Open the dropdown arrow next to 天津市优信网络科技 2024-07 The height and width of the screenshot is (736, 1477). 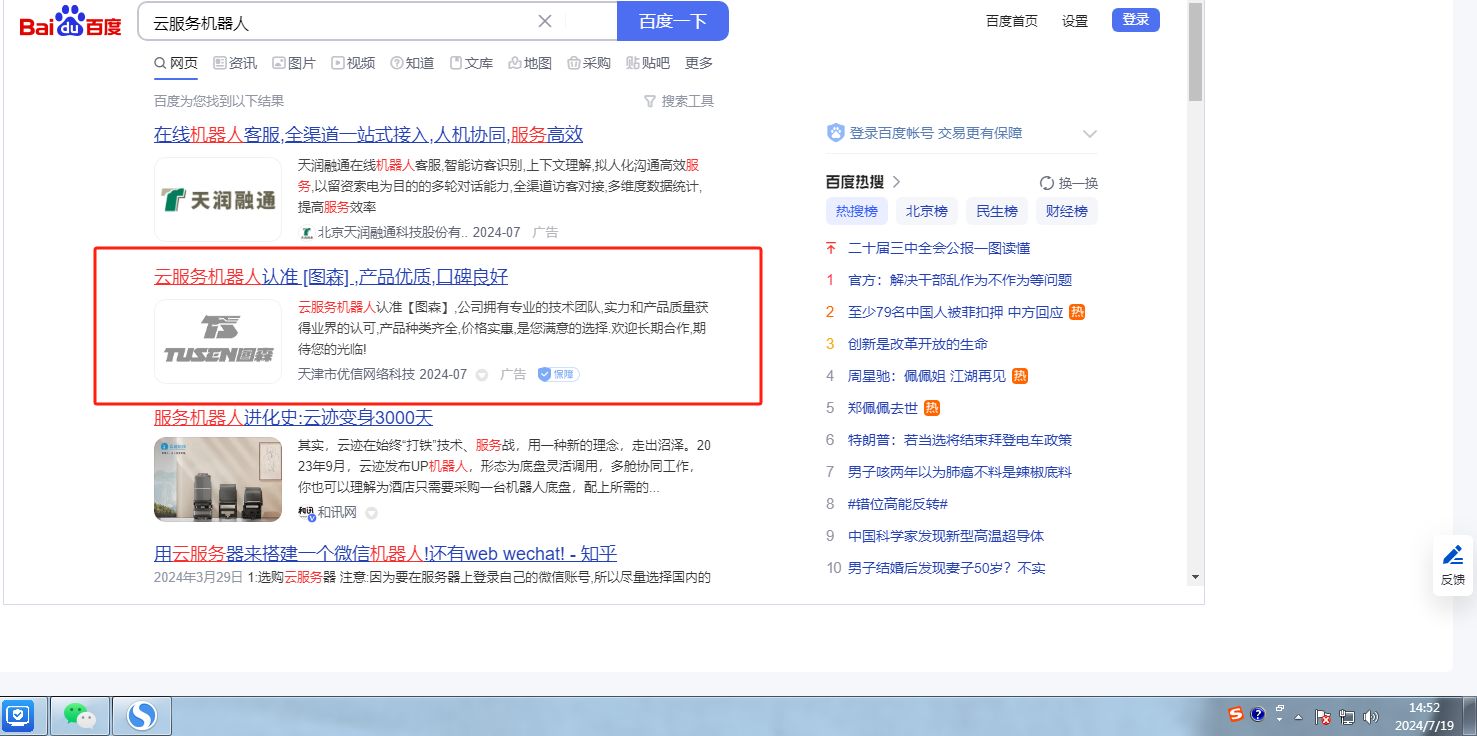click(481, 375)
